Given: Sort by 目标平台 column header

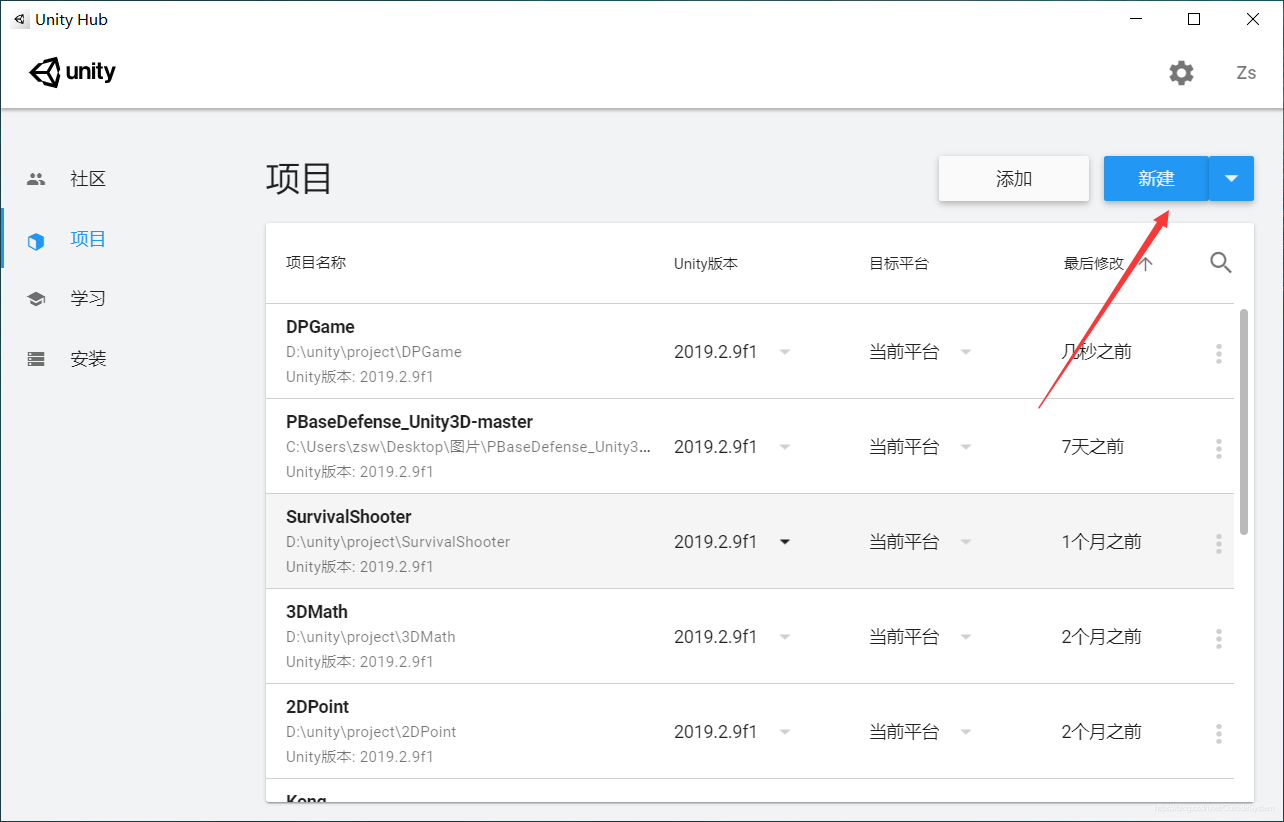Looking at the screenshot, I should tap(899, 264).
